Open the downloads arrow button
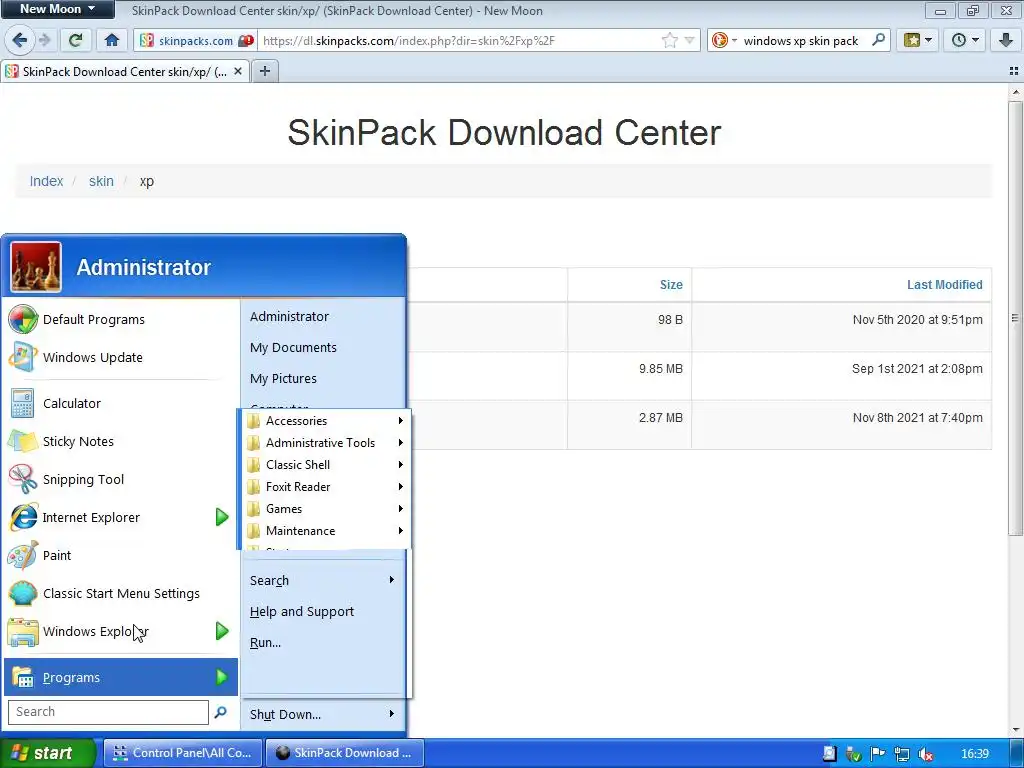 1006,40
